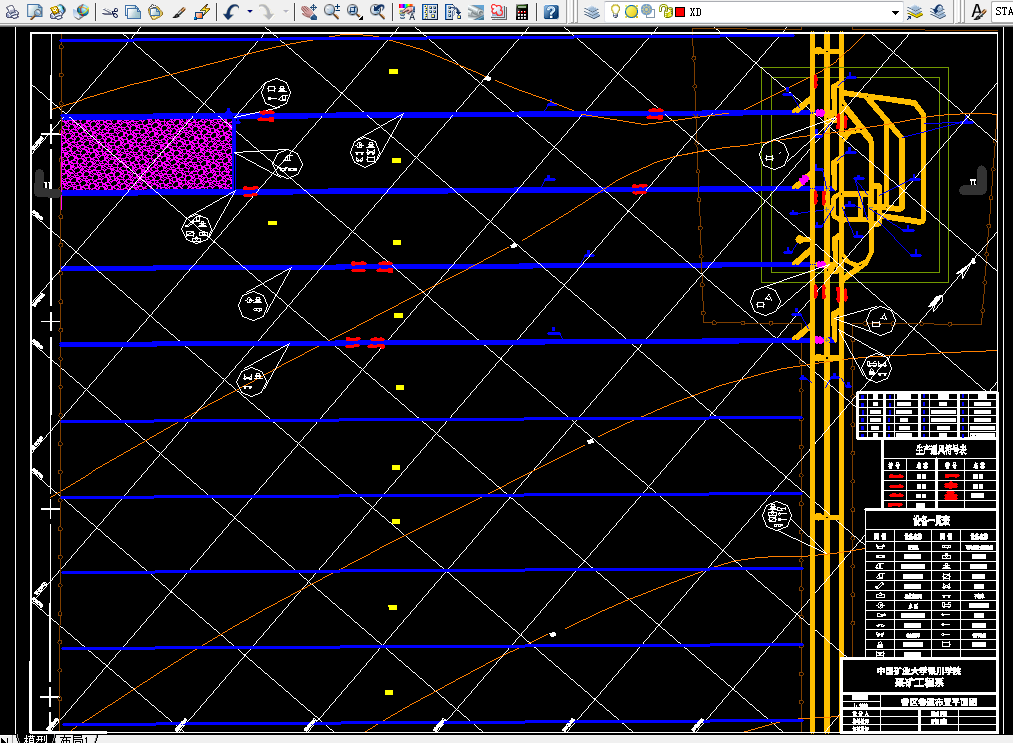Viewport: 1013px width, 743px height.
Task: Open Plot Preview
Action: coord(35,11)
